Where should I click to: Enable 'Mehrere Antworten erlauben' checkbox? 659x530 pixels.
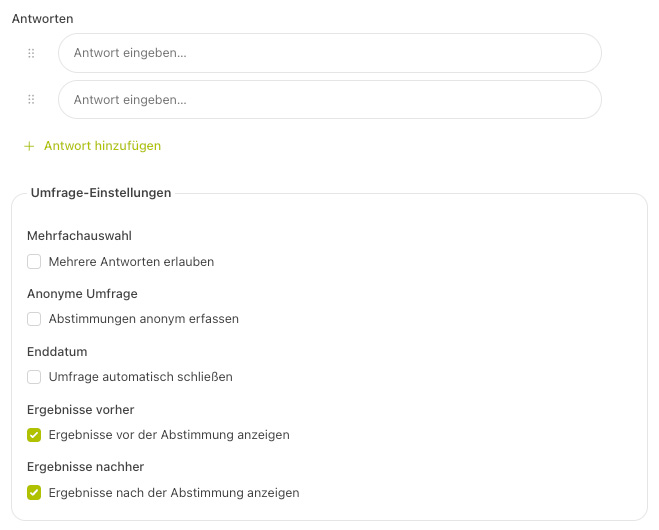34,261
